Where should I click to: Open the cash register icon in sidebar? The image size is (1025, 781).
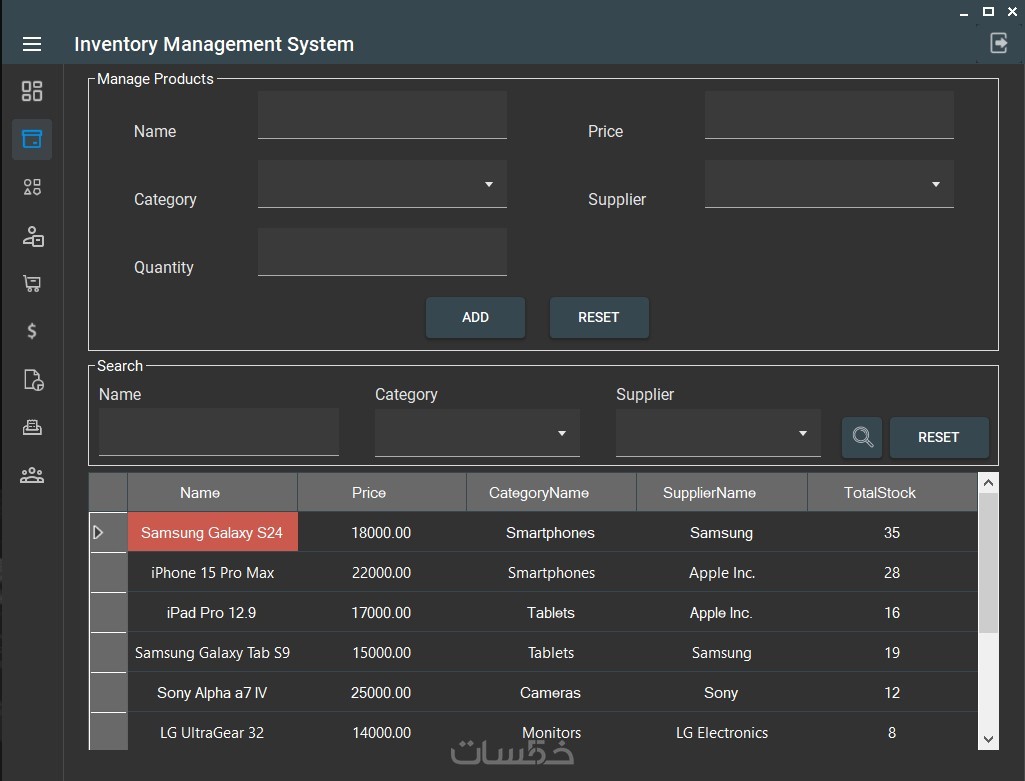(x=31, y=427)
